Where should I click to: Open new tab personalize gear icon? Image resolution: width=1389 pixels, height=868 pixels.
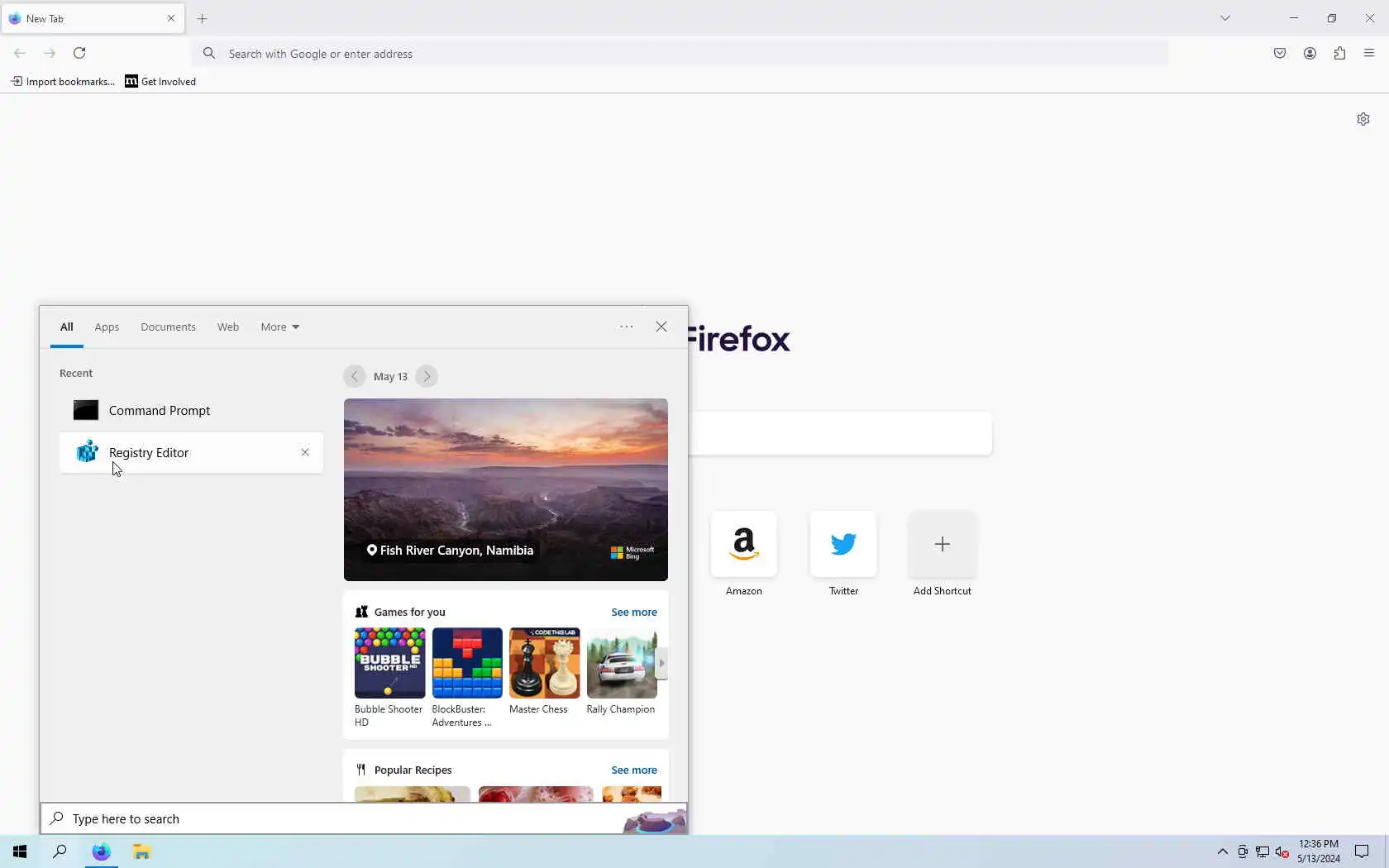[1363, 119]
